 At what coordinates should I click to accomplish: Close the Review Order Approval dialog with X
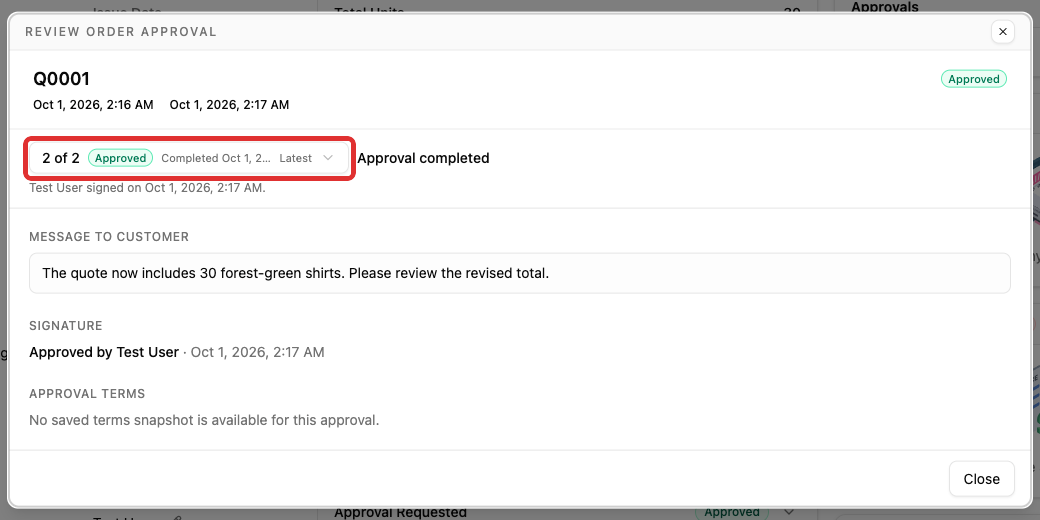pyautogui.click(x=1002, y=32)
